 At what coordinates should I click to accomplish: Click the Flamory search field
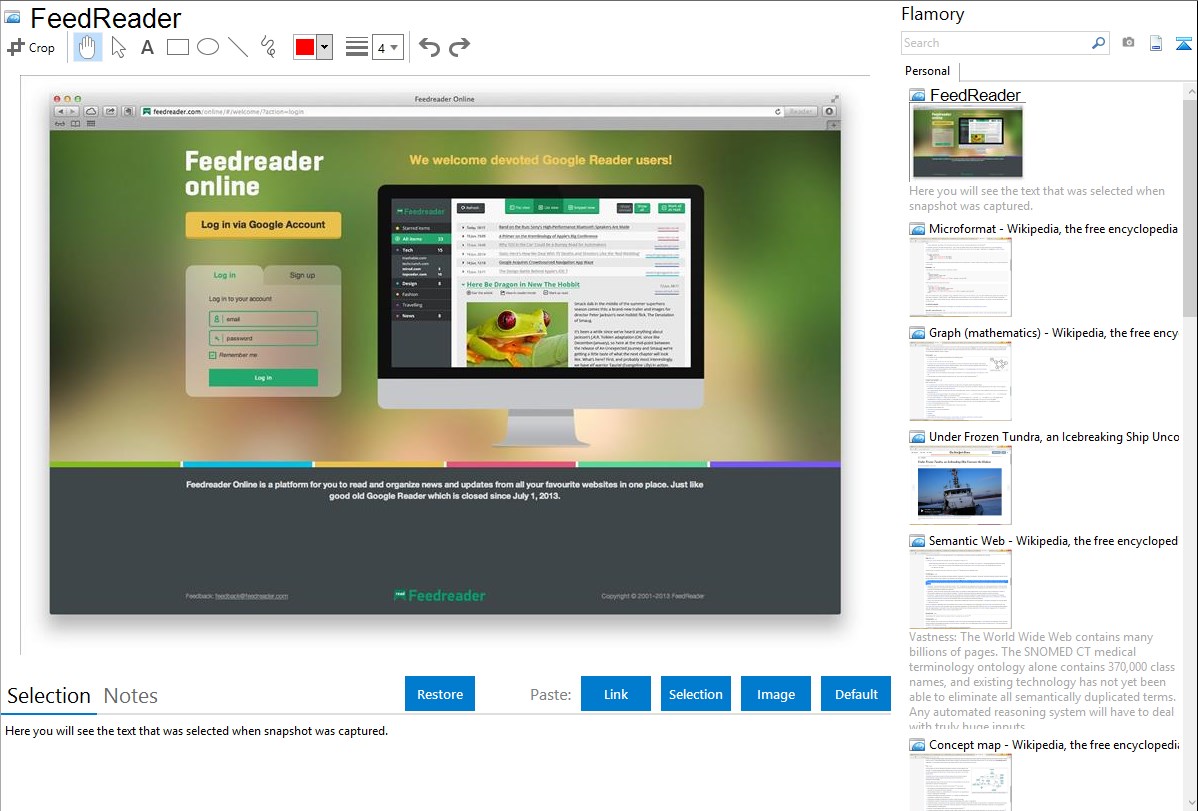(996, 43)
